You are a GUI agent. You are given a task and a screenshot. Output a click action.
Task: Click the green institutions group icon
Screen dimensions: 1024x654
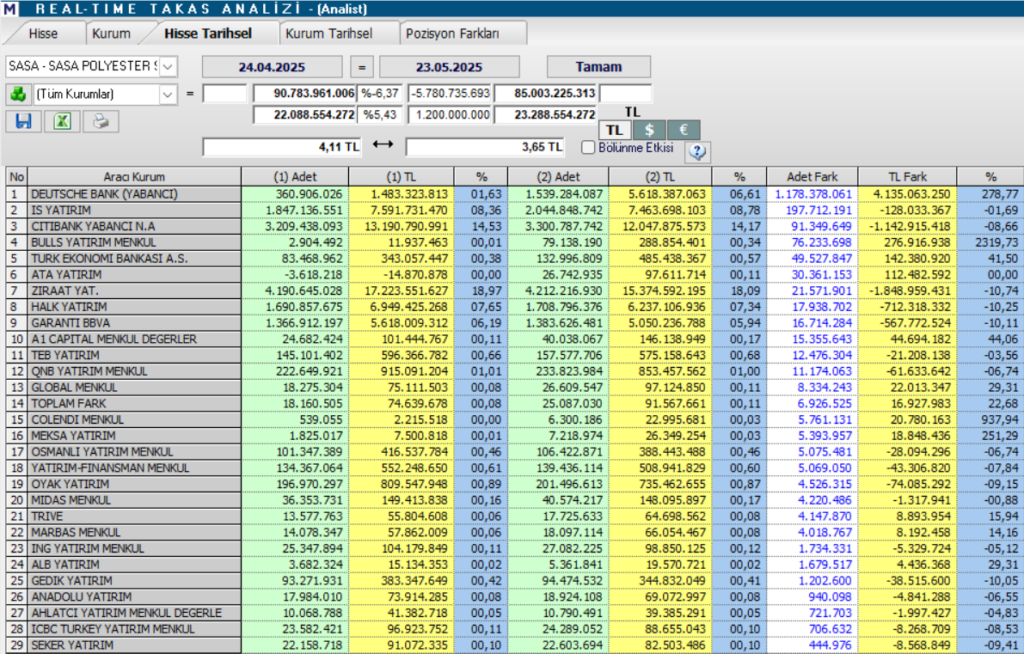pos(18,94)
